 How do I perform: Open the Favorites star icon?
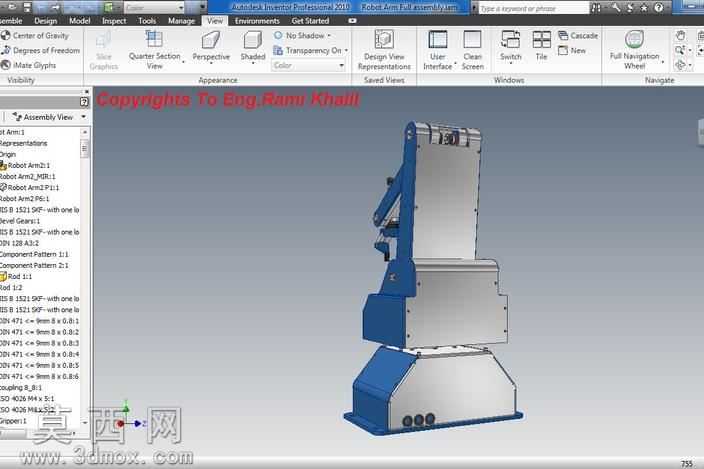pyautogui.click(x=644, y=8)
